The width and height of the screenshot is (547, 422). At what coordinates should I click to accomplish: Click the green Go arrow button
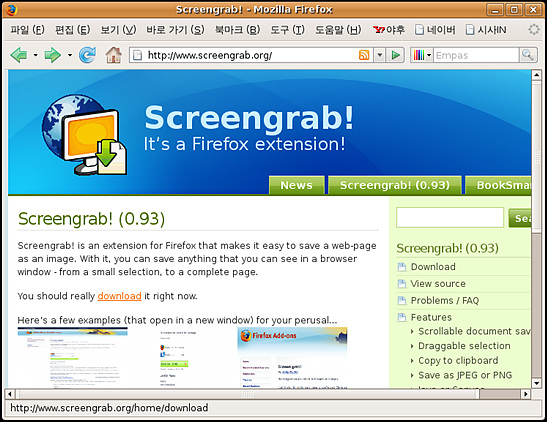(x=395, y=55)
